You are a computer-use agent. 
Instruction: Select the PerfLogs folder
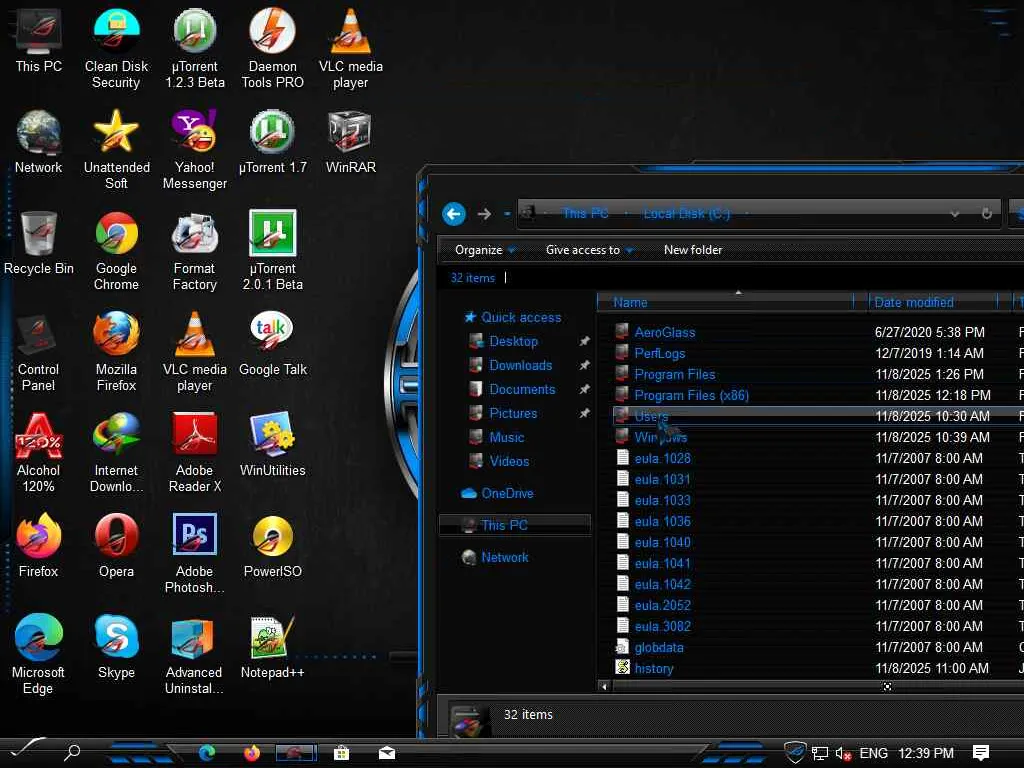[650, 353]
